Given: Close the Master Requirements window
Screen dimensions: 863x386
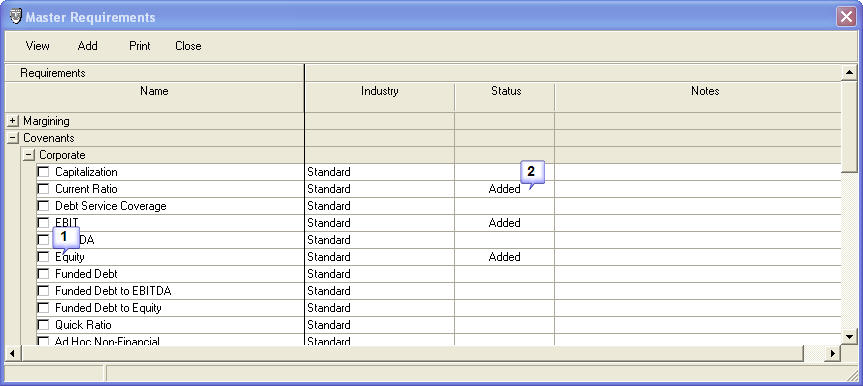Looking at the screenshot, I should coord(846,17).
